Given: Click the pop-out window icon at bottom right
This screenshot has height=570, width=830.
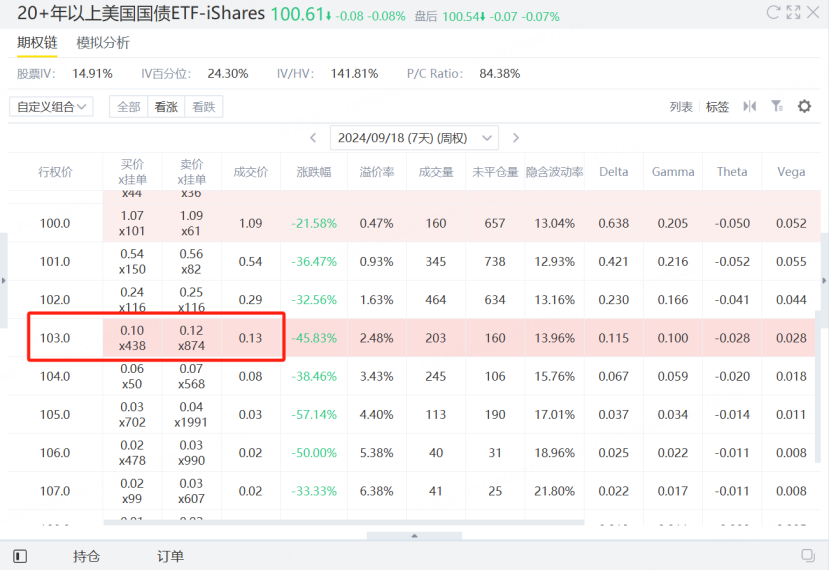Looking at the screenshot, I should (808, 555).
